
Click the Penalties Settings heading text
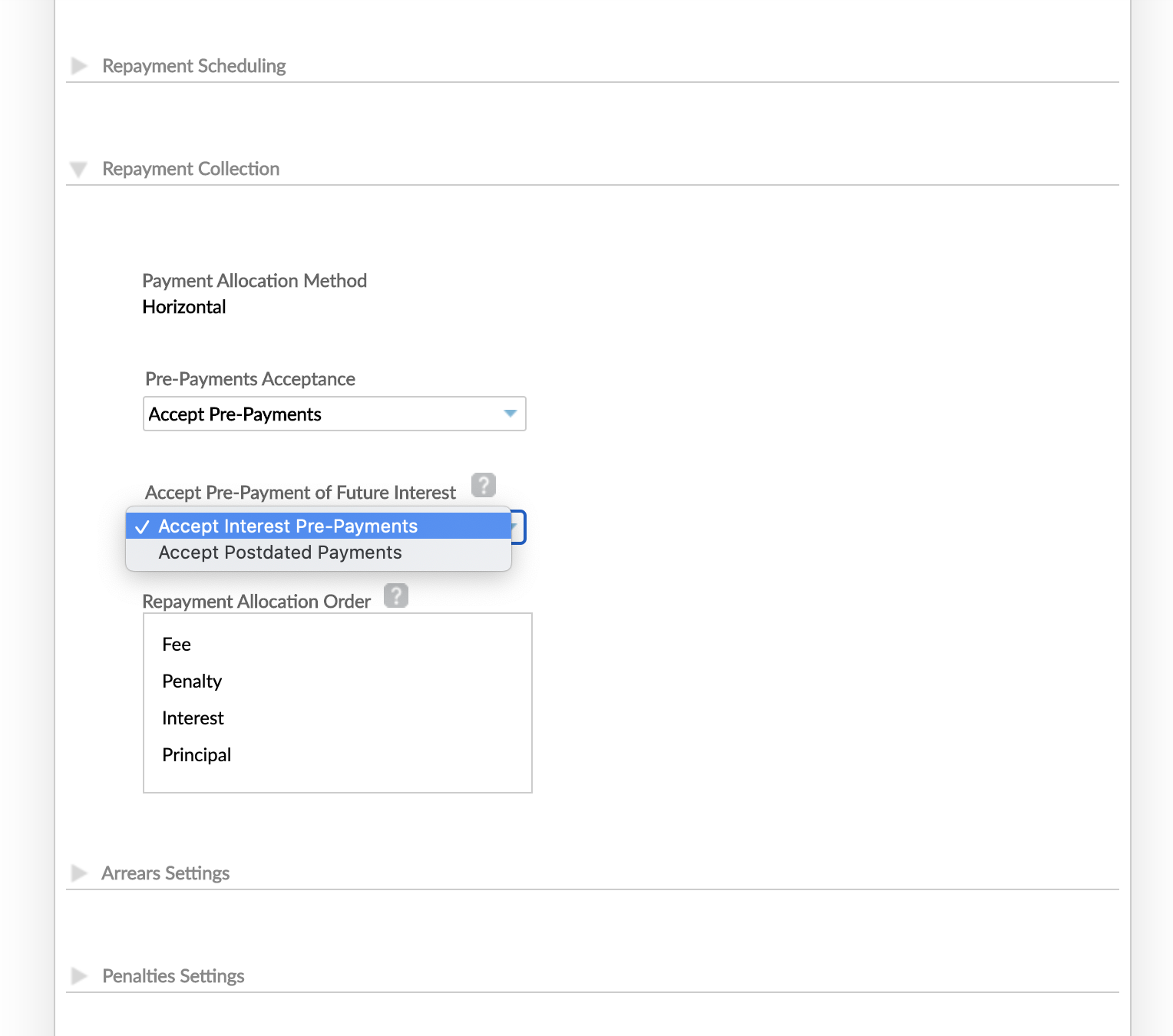point(173,976)
